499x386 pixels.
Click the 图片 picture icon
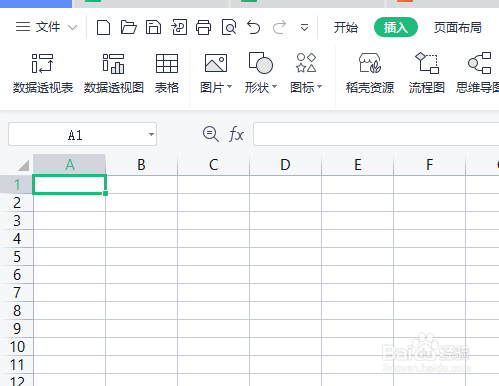coord(216,63)
